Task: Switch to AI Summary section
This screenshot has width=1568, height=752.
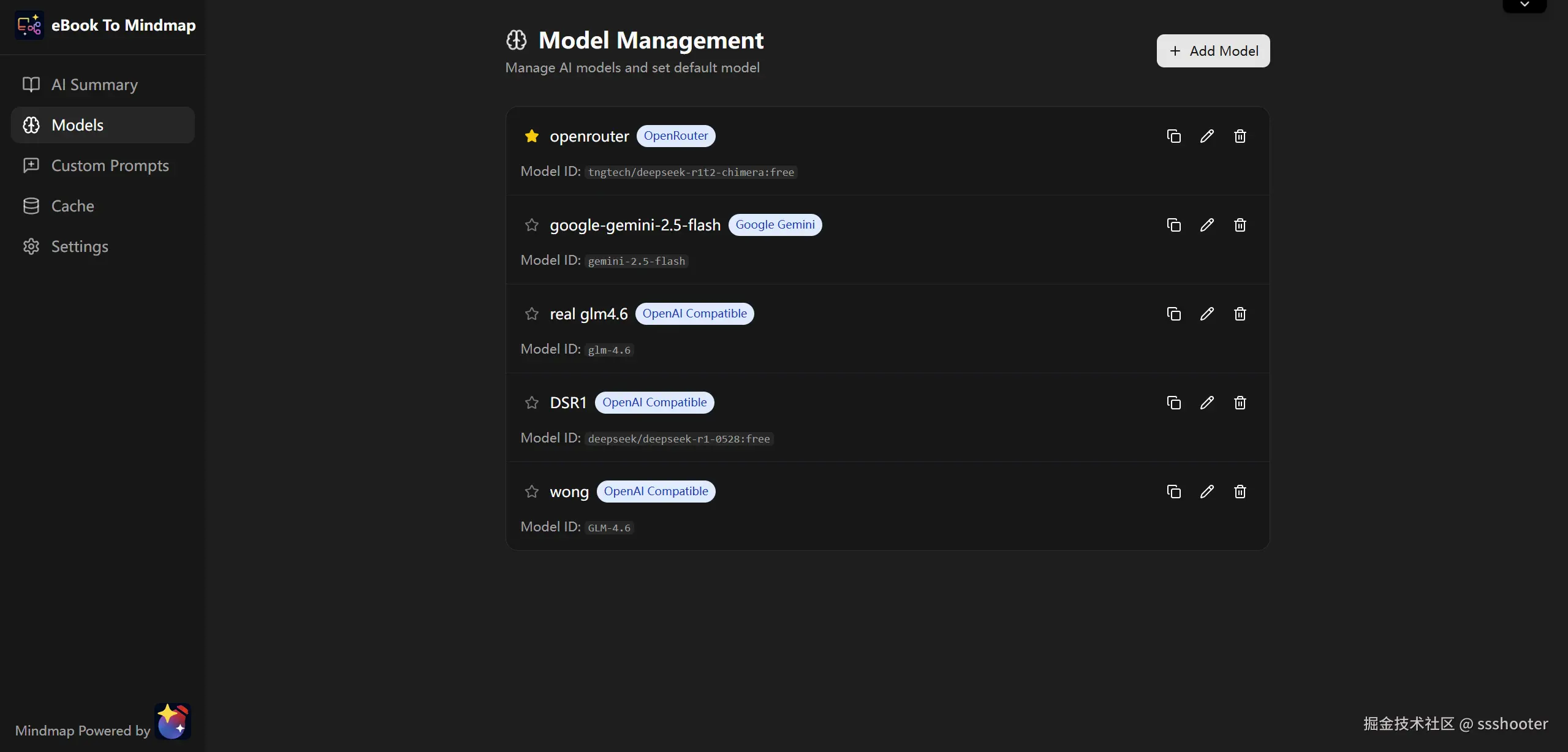Action: click(94, 84)
